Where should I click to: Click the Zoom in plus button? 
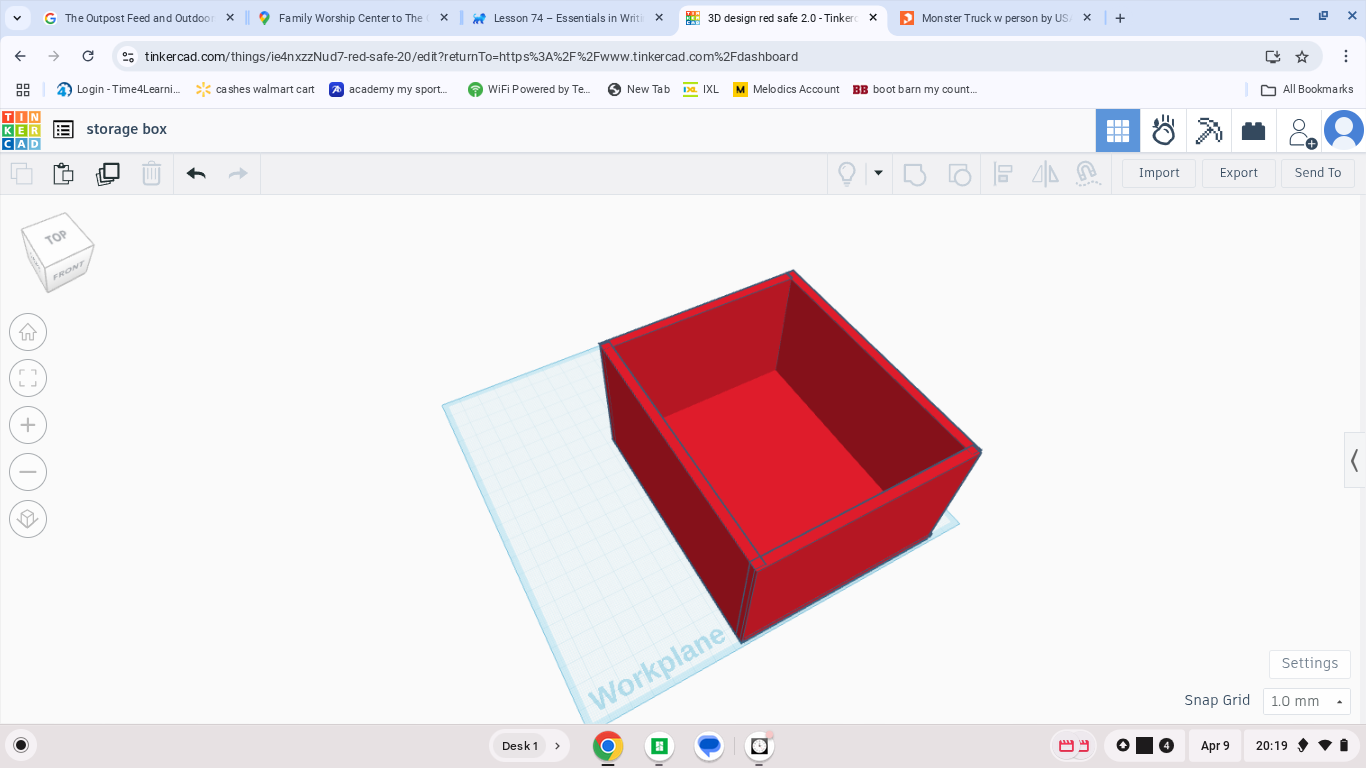point(28,425)
